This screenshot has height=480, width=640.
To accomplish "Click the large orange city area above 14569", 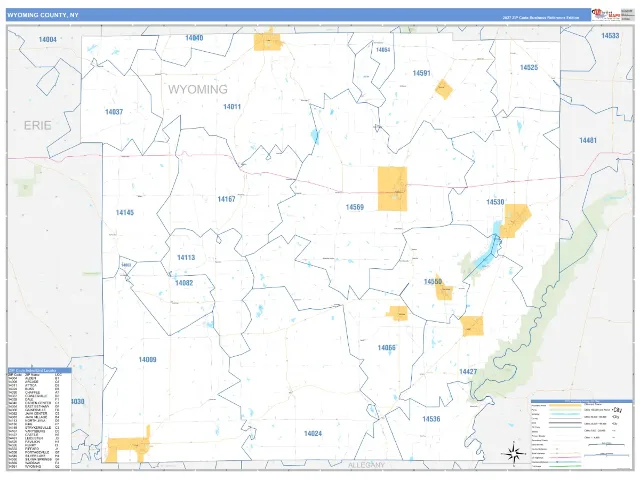I will (x=392, y=189).
